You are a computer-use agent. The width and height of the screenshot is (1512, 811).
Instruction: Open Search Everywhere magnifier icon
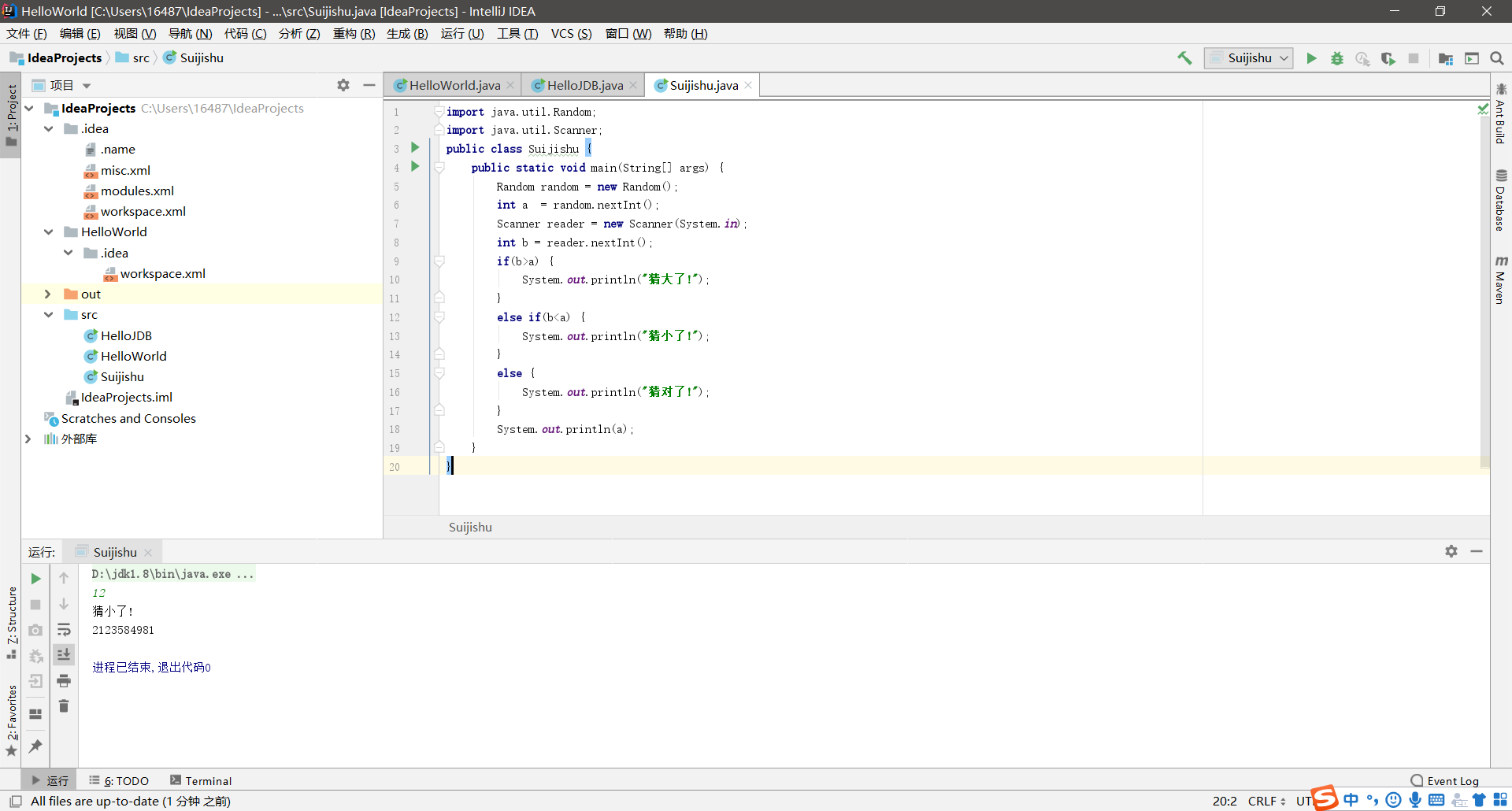(1497, 58)
